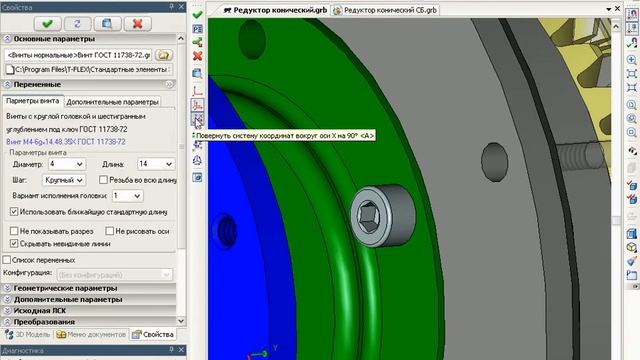Select the Свойства panel tab
Screen dimensions: 640x360
pyautogui.click(x=153, y=334)
